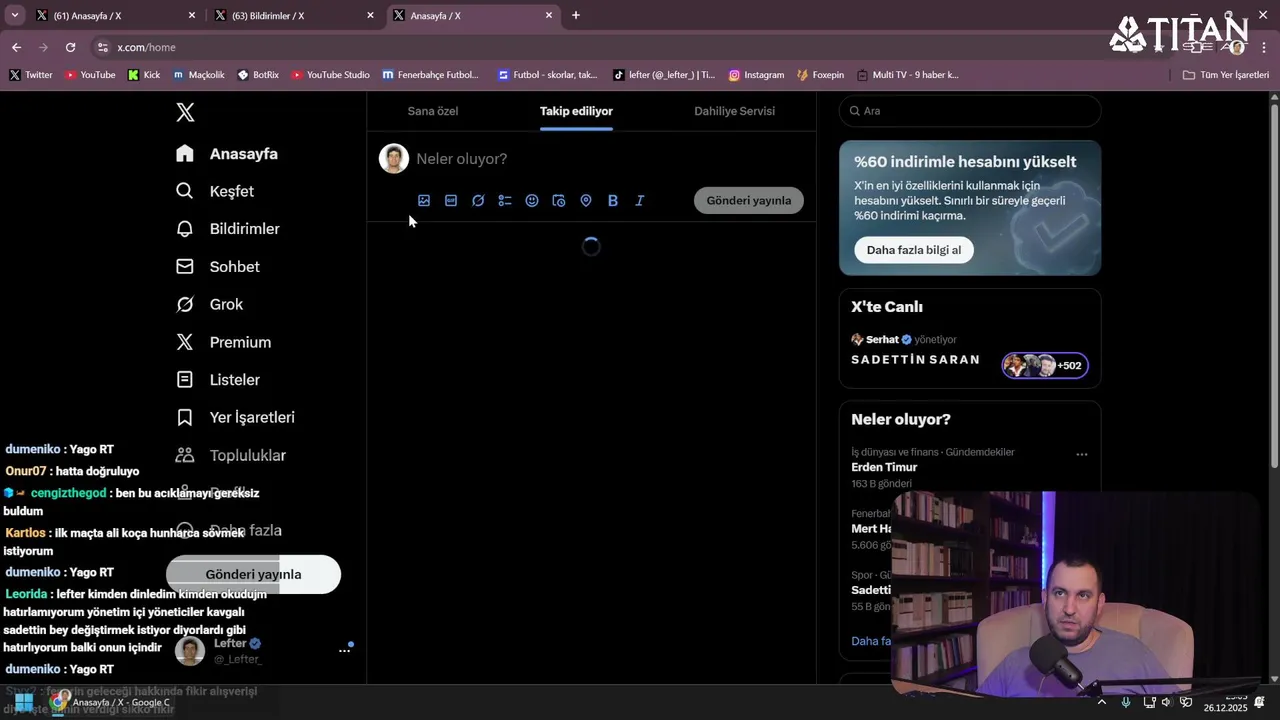
Task: Open options dots for Erden Timur trend
Action: pyautogui.click(x=1082, y=454)
